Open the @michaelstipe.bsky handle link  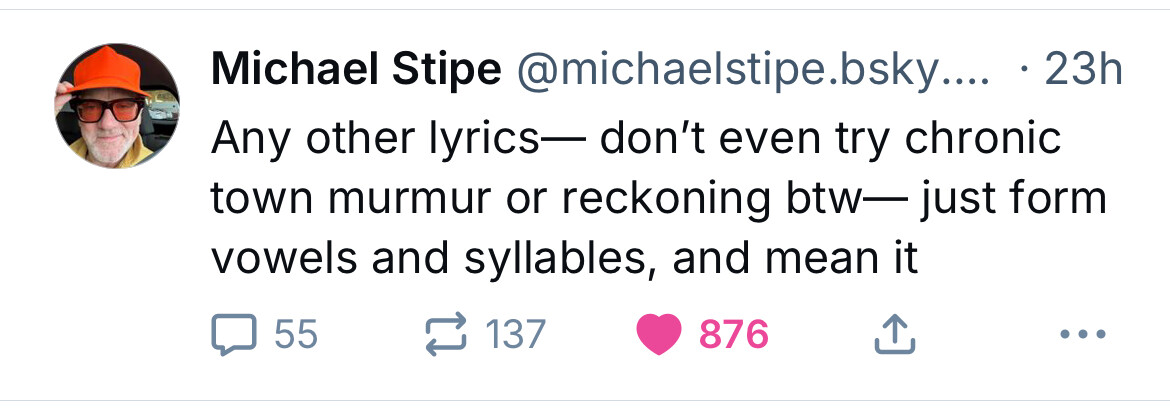point(750,70)
